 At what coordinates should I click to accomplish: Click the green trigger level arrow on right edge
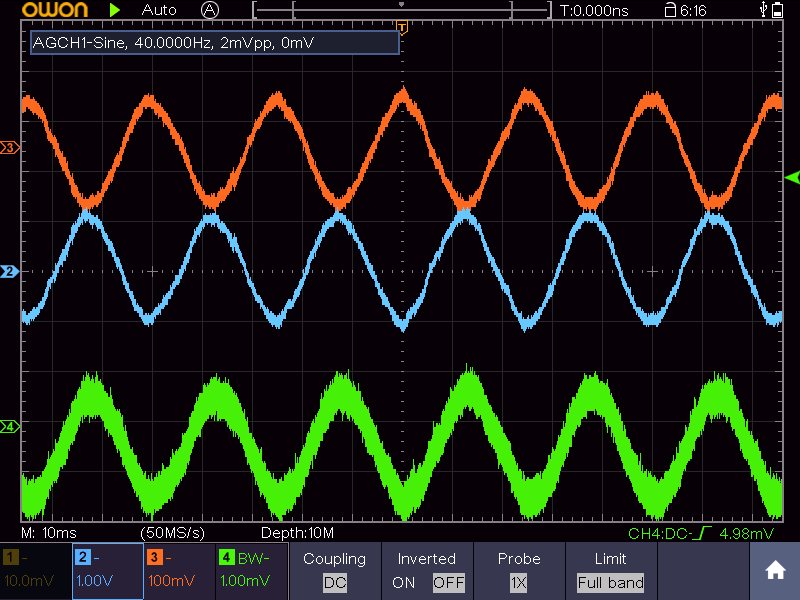tap(792, 178)
